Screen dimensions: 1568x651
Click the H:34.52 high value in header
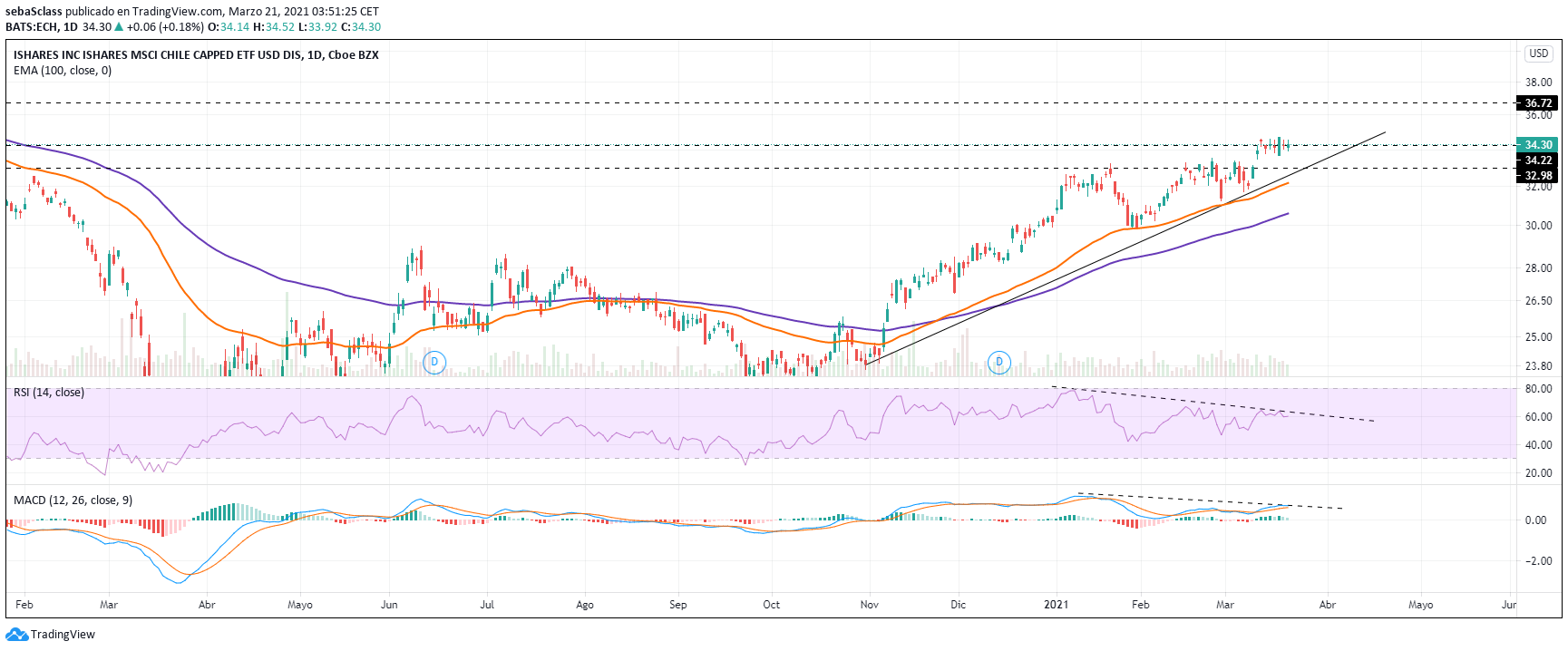pos(274,27)
